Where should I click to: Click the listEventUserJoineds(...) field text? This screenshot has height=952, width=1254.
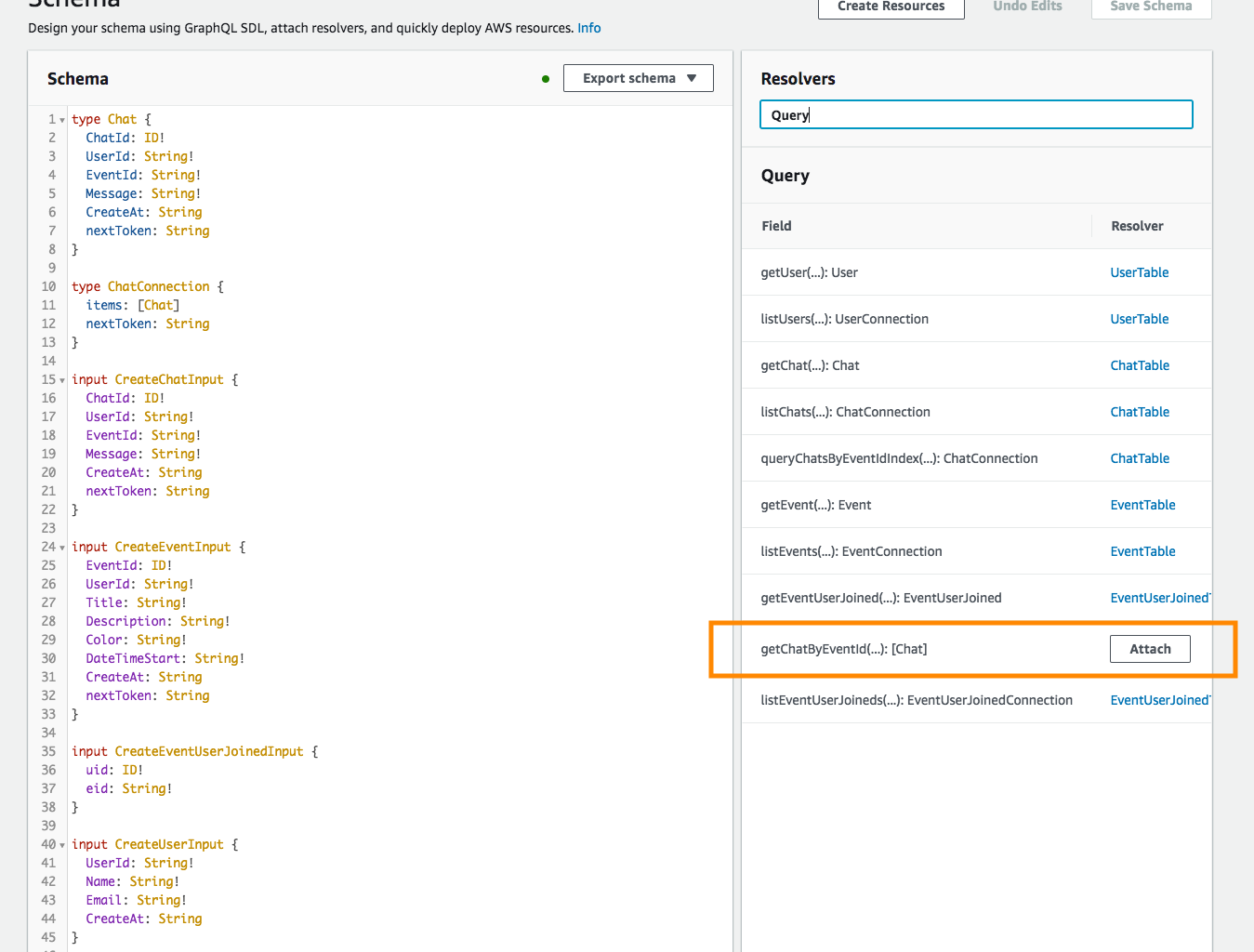(x=916, y=700)
